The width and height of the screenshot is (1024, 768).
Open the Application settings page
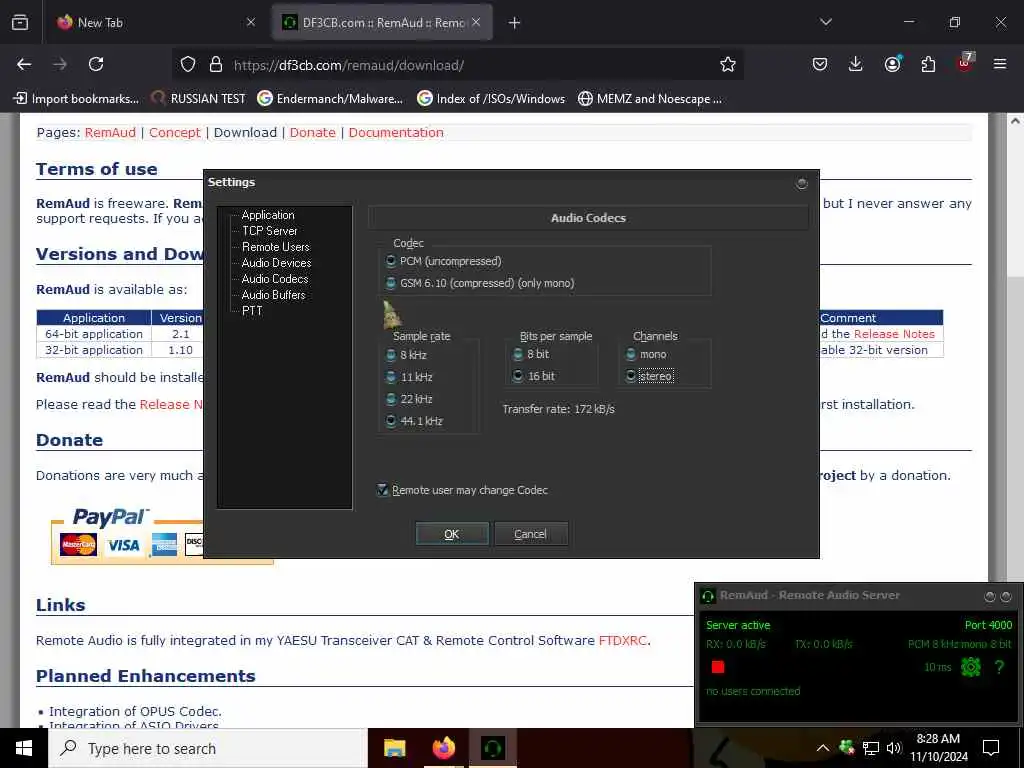(x=268, y=215)
